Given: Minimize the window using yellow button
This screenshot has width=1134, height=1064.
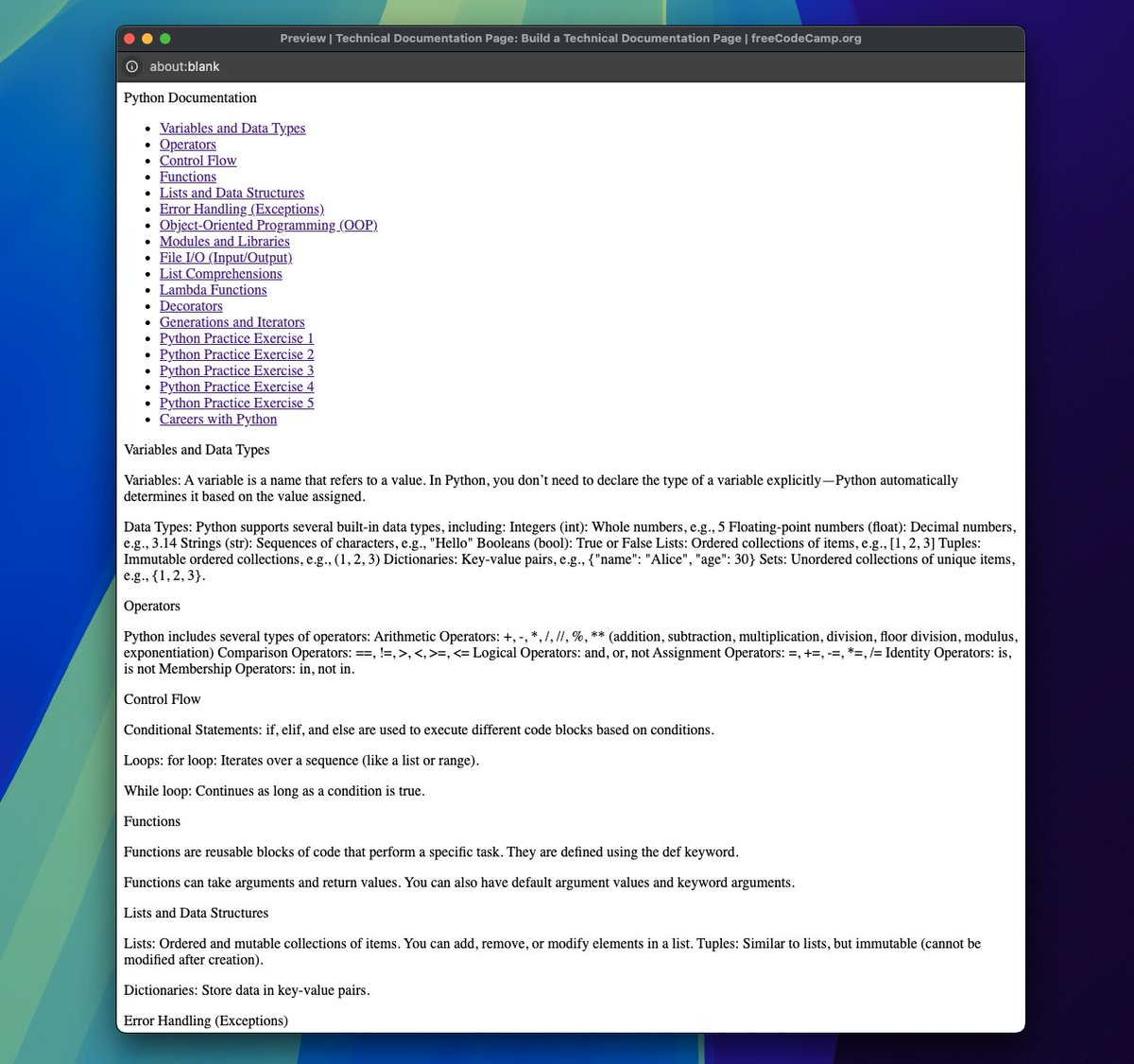Looking at the screenshot, I should click(146, 39).
